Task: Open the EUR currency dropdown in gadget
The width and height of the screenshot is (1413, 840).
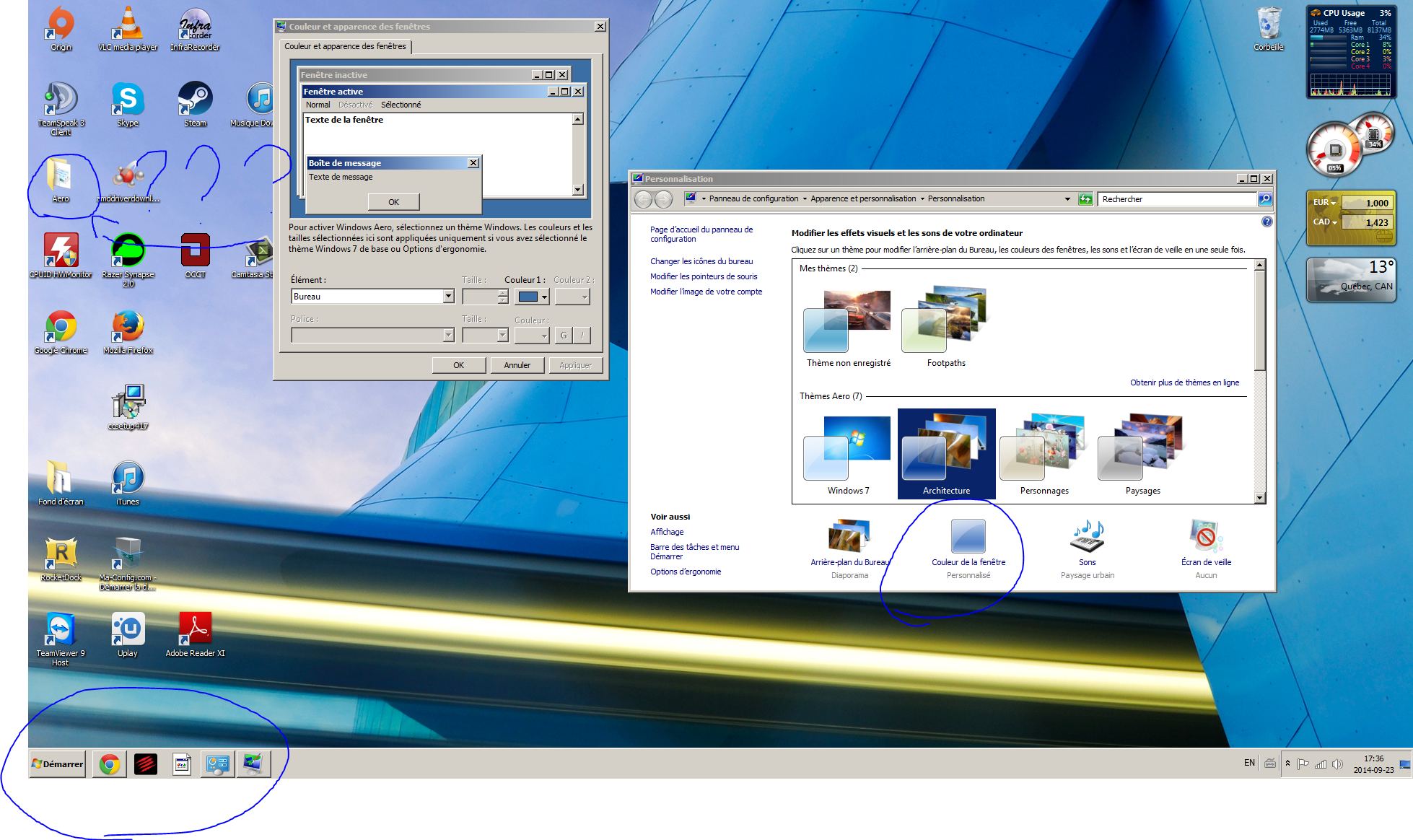Action: [1325, 203]
